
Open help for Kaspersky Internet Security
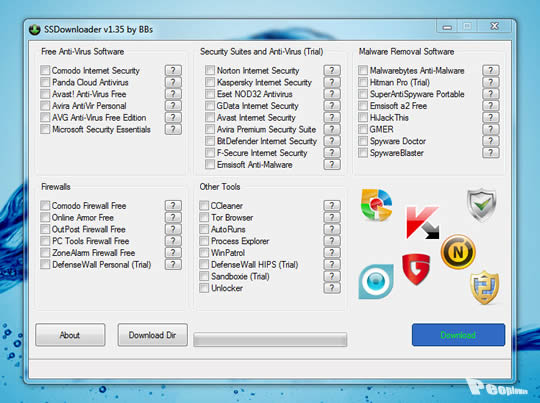click(332, 82)
